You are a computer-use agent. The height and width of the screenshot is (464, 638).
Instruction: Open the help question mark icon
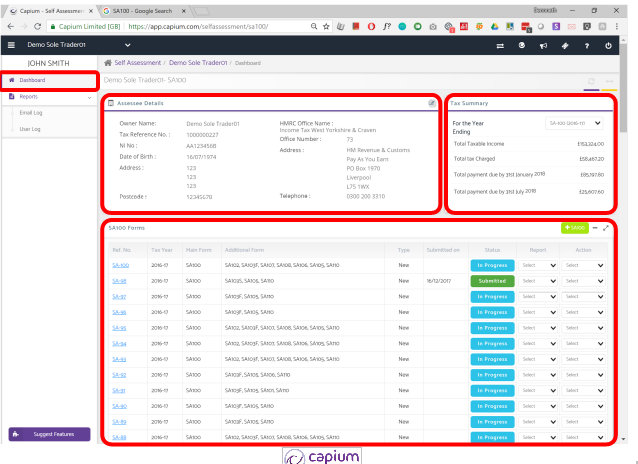(587, 46)
